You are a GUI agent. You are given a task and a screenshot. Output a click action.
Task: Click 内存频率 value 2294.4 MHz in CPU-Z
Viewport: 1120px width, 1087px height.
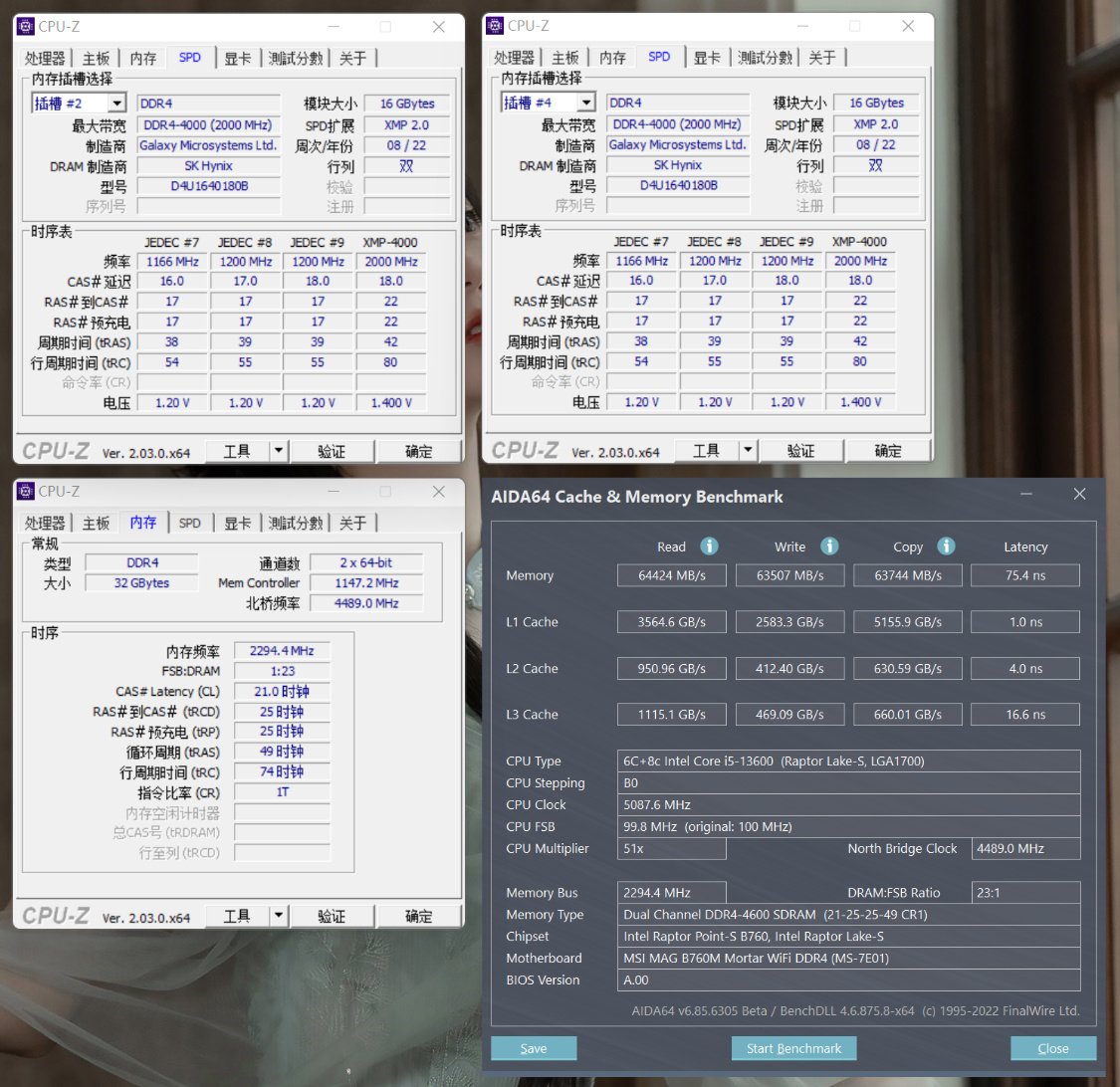tap(282, 651)
